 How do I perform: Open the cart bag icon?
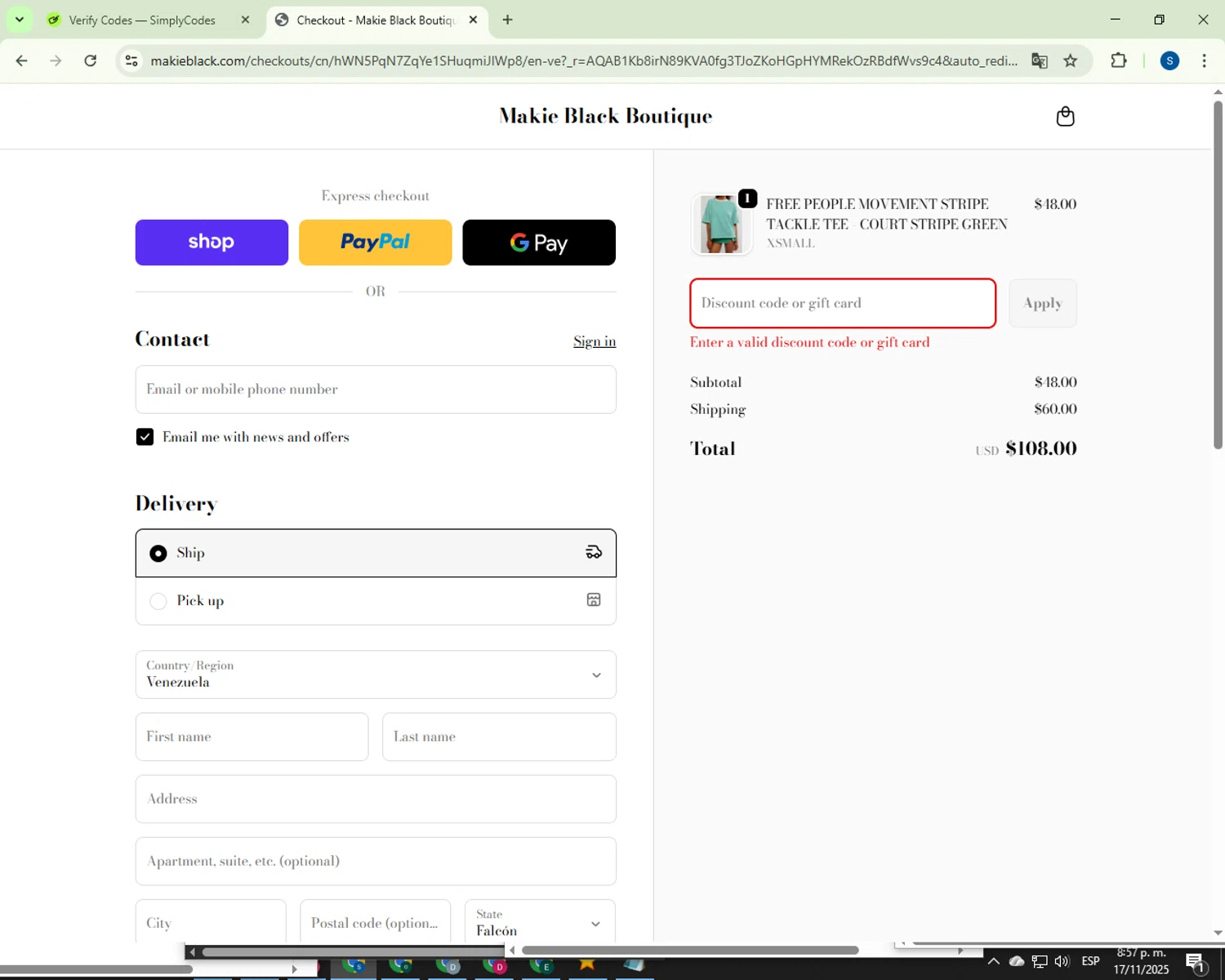pyautogui.click(x=1065, y=117)
